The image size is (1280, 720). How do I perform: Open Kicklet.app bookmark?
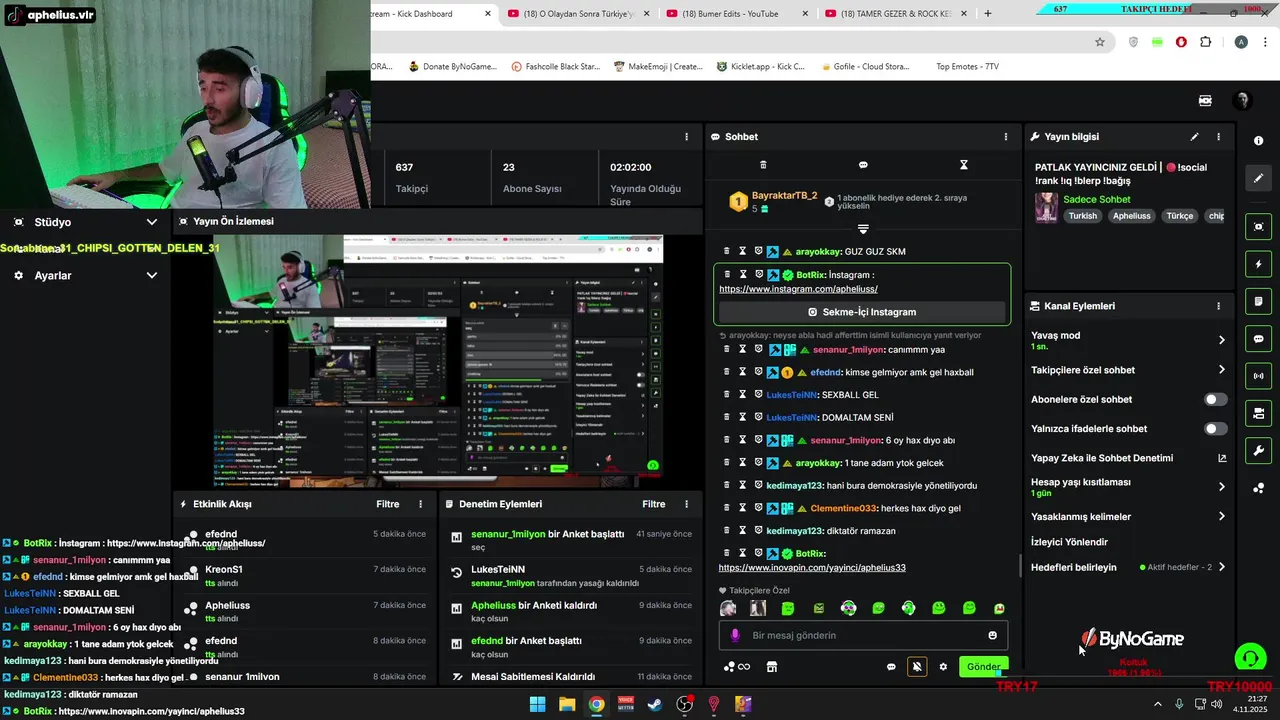pyautogui.click(x=761, y=67)
